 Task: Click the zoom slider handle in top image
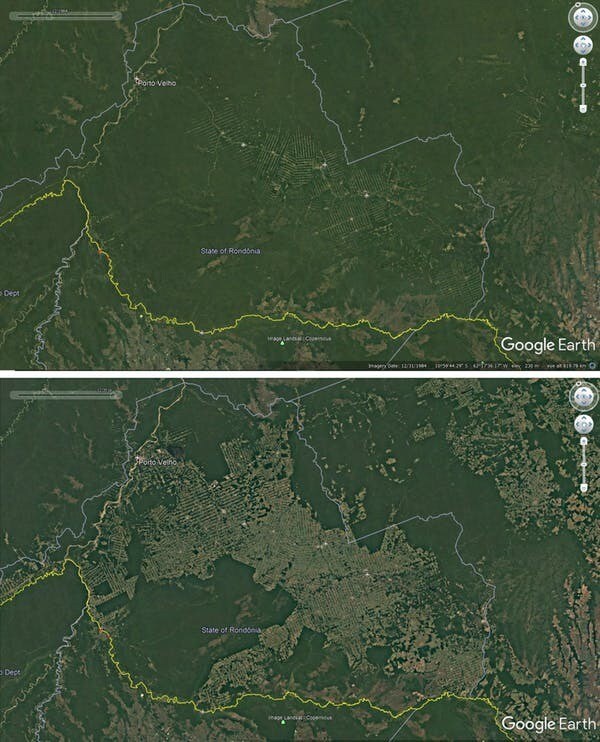583,85
